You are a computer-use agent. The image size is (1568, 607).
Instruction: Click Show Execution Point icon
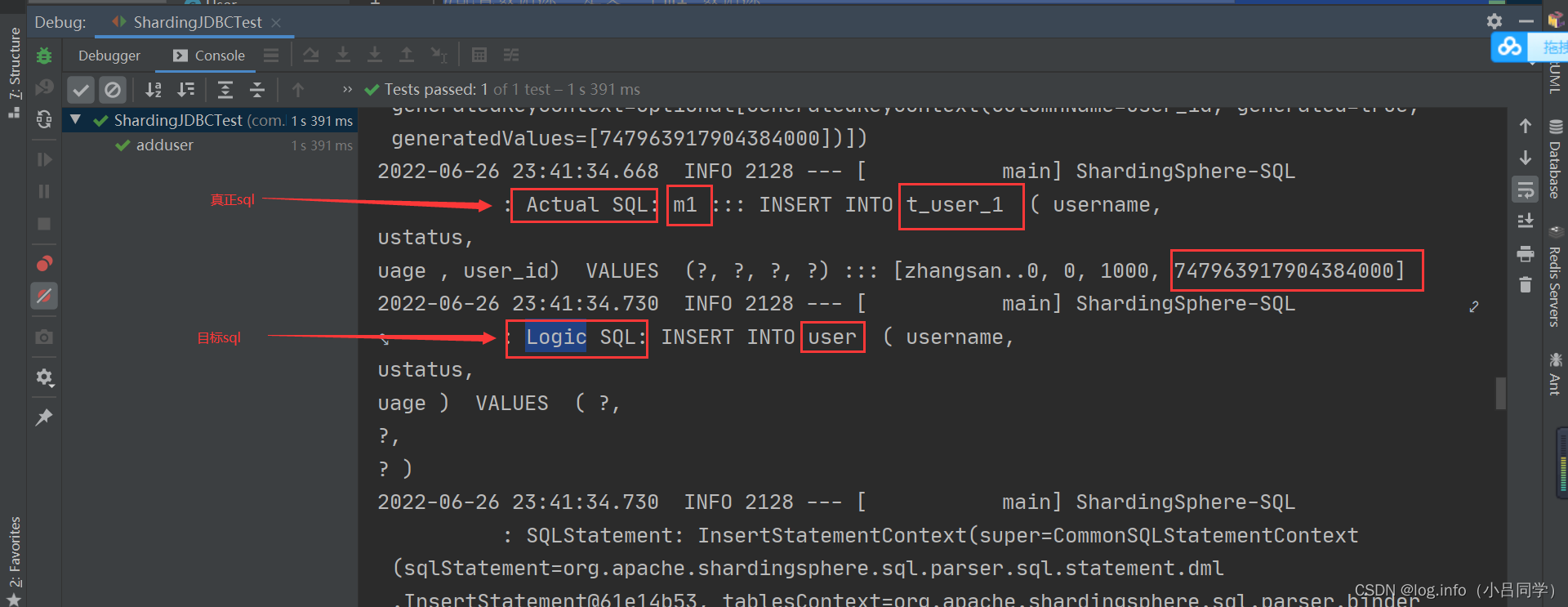click(x=311, y=55)
